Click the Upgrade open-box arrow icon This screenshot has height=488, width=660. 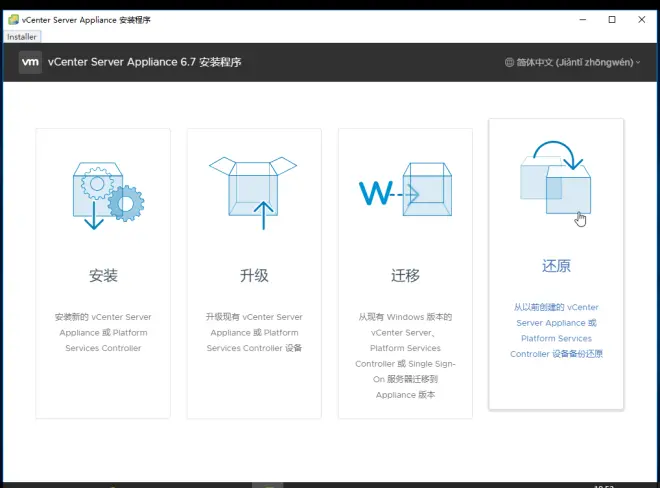click(253, 193)
